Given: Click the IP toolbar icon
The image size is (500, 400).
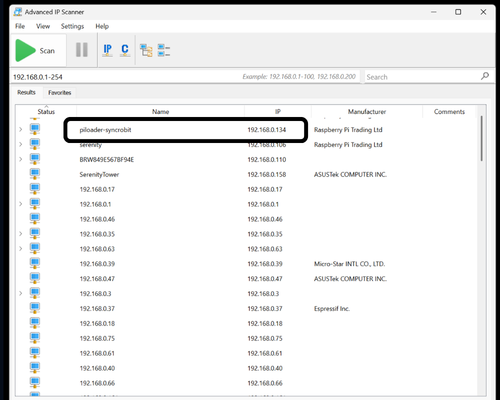Looking at the screenshot, I should tap(107, 50).
